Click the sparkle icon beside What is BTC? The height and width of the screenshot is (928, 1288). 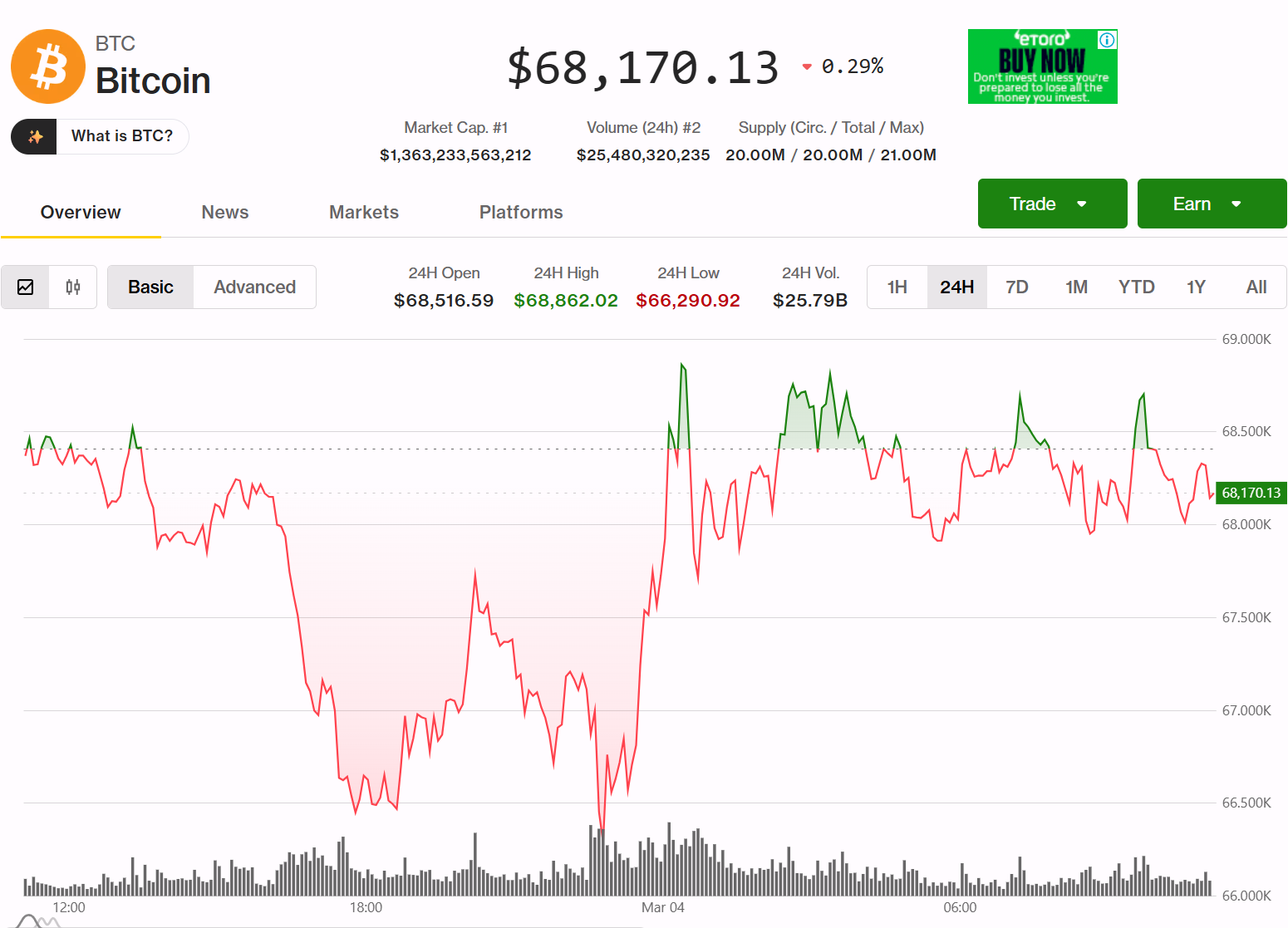pos(33,136)
